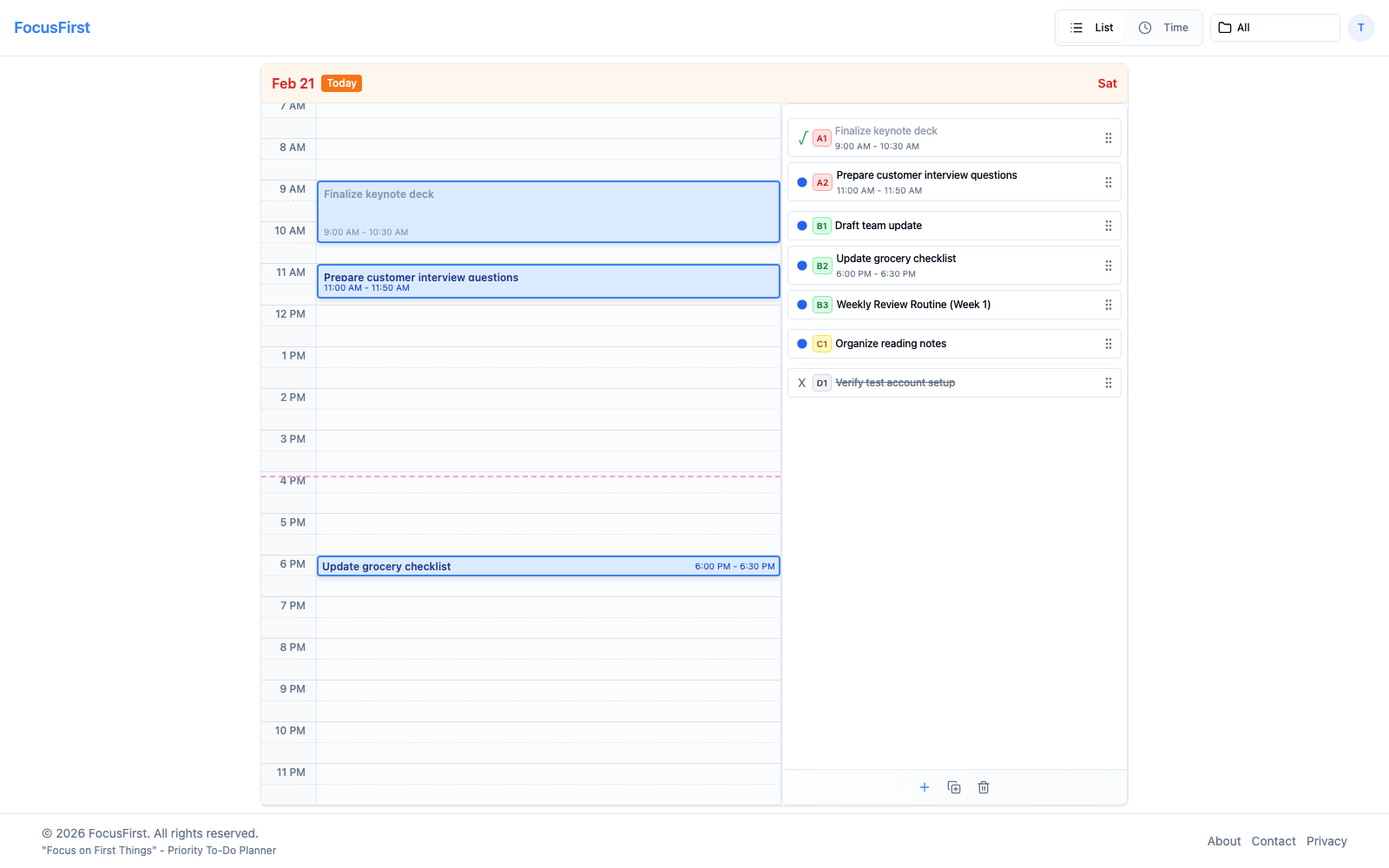1389x868 pixels.
Task: Switch to the Time view tab
Action: (x=1165, y=27)
